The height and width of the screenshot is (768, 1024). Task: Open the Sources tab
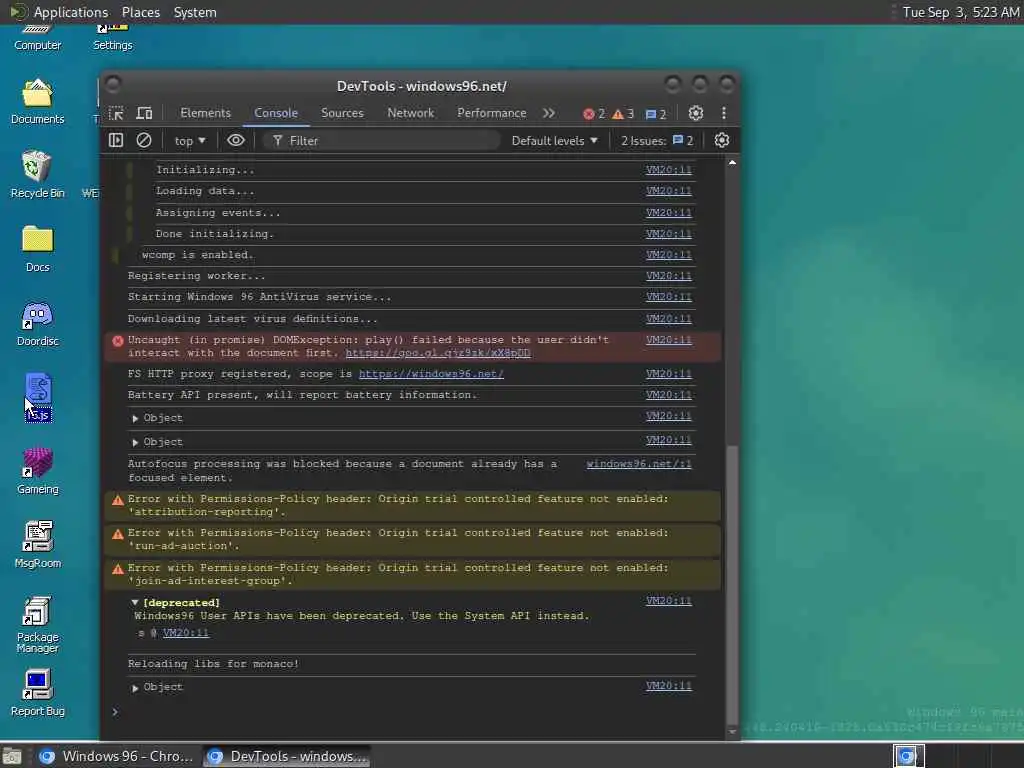tap(342, 113)
